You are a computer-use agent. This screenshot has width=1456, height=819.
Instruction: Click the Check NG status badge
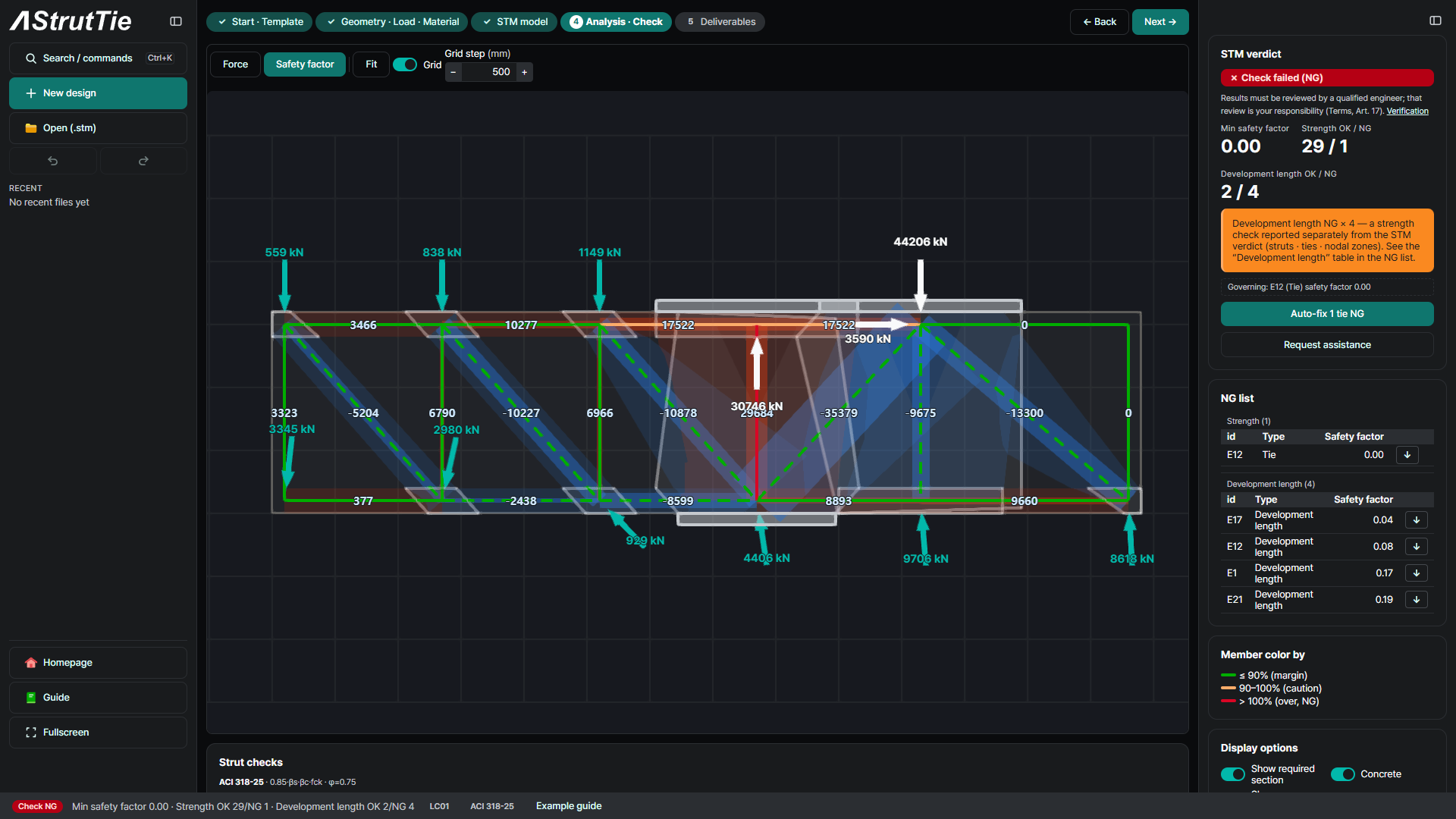[x=37, y=806]
